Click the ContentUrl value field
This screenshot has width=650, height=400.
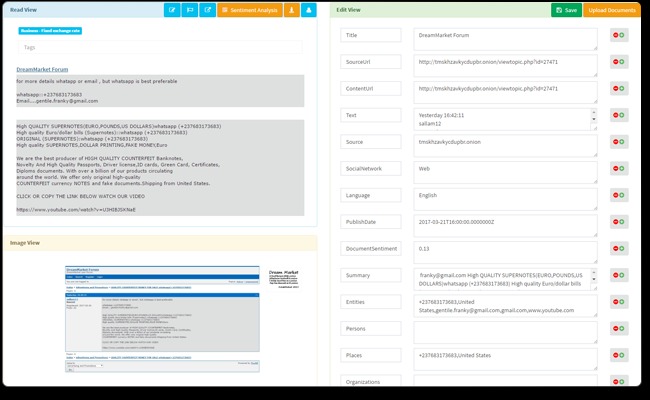pos(505,92)
